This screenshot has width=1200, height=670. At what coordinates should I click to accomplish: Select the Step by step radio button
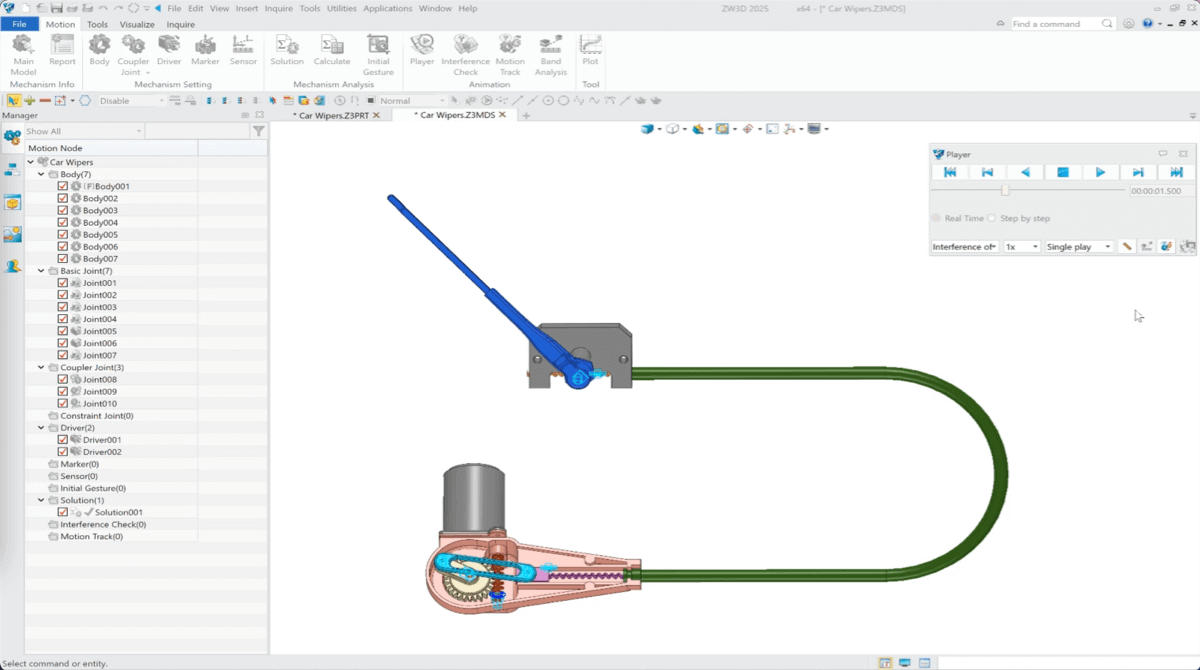[x=992, y=218]
